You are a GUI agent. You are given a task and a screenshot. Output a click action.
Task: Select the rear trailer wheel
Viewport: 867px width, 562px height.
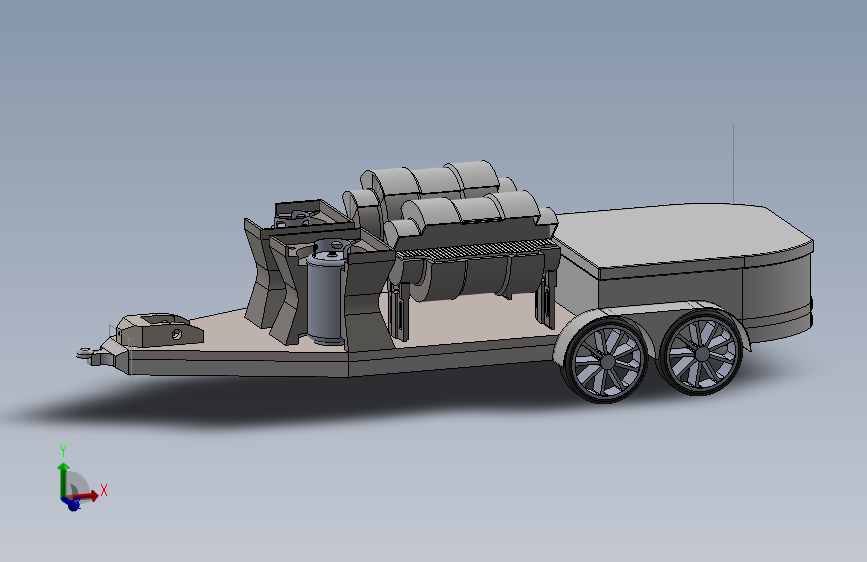pos(701,352)
